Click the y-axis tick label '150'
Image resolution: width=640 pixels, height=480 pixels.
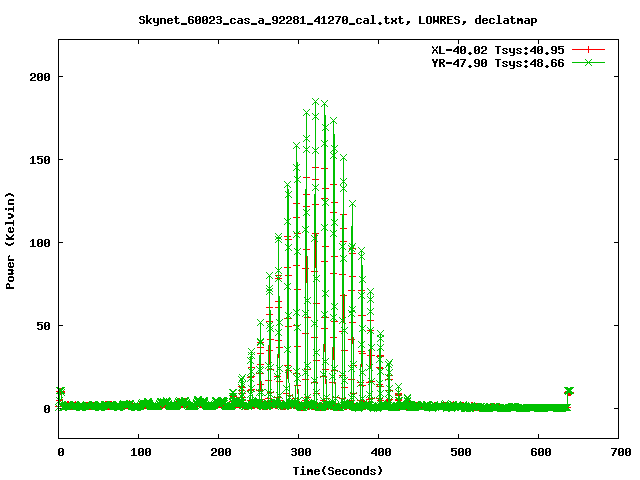point(40,160)
